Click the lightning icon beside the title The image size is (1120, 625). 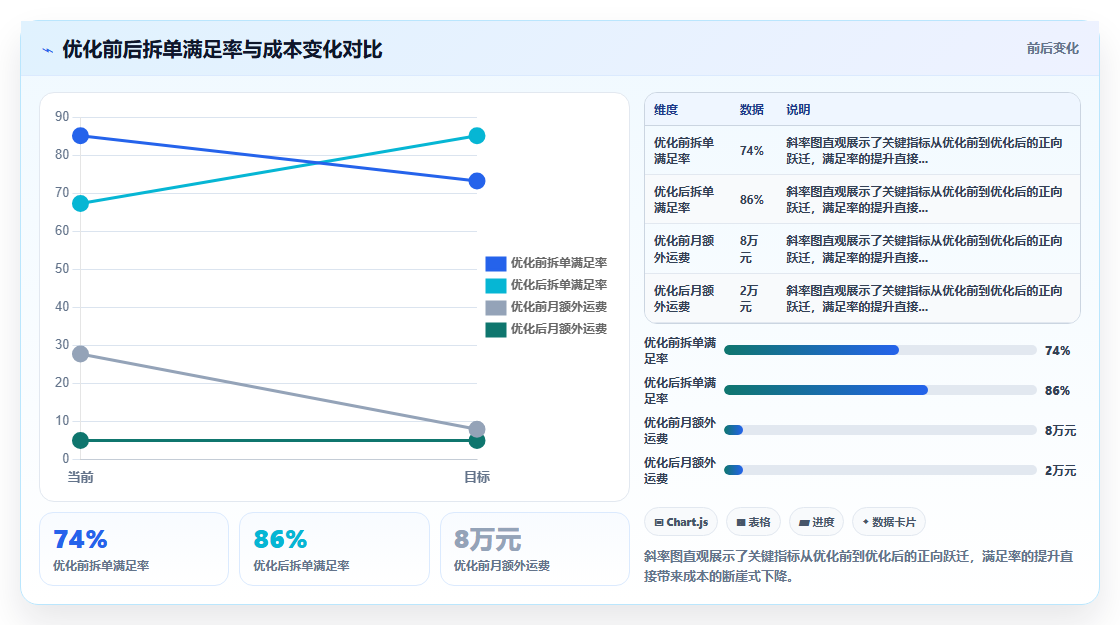(x=48, y=50)
